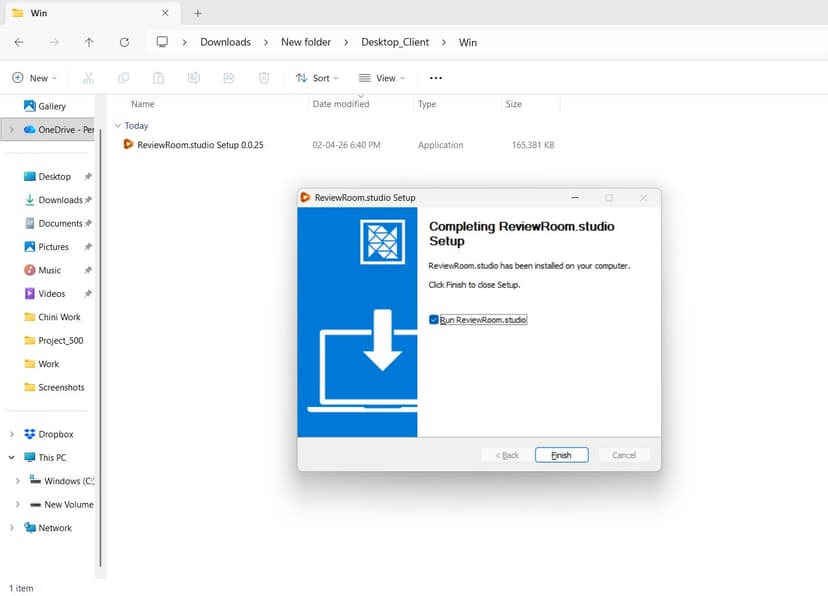
Task: Click the Back button in Setup
Action: click(507, 455)
